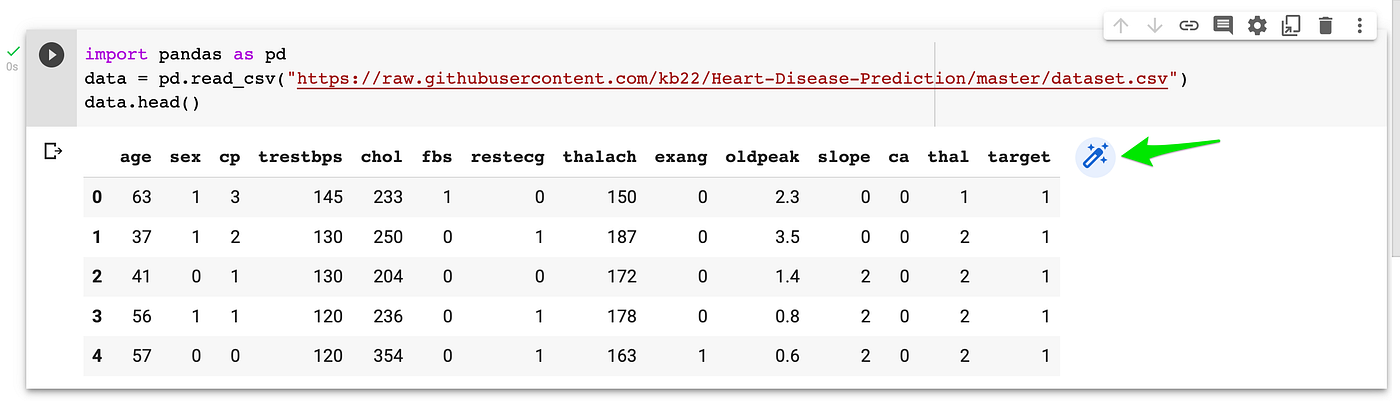This screenshot has width=1400, height=401.
Task: Move cell up with arrow icon
Action: point(1120,26)
